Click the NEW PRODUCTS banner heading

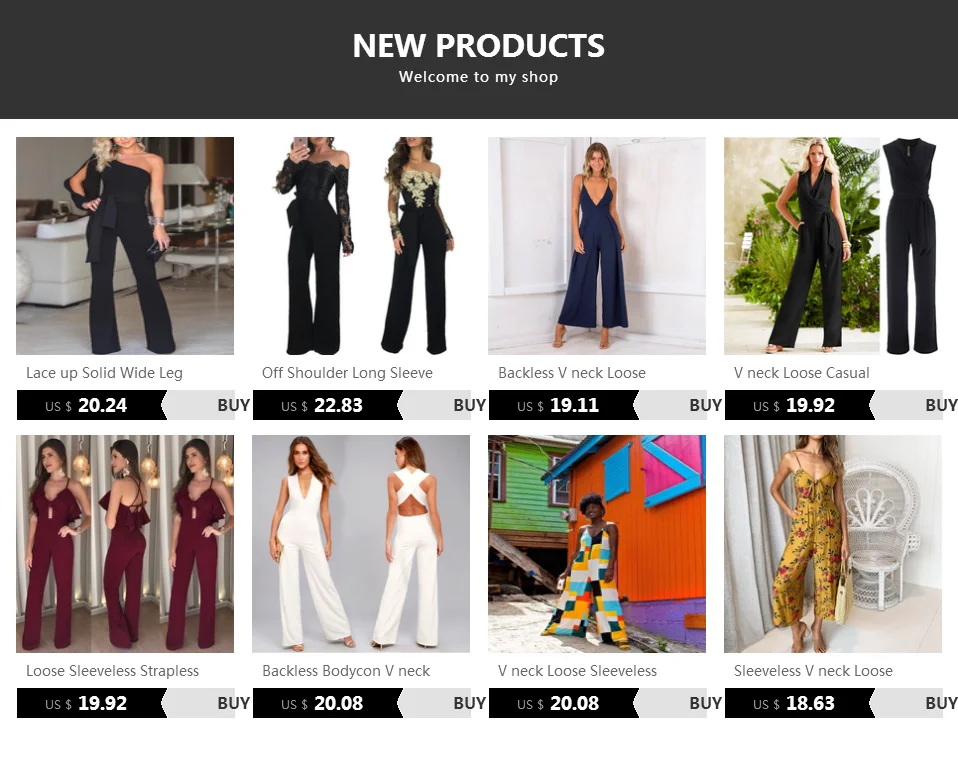click(x=478, y=46)
